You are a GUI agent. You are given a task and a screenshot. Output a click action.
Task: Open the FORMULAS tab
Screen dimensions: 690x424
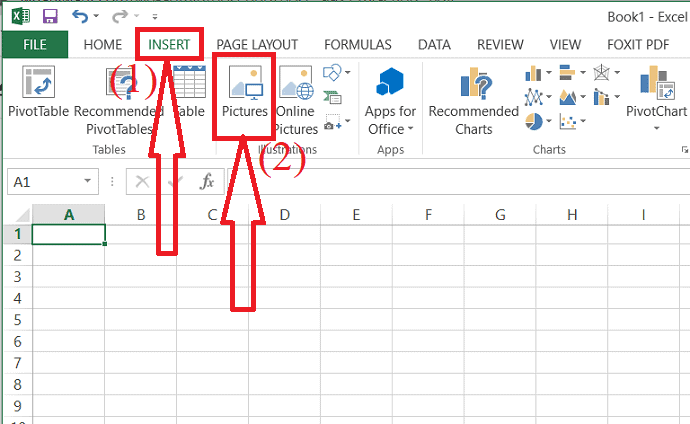[x=358, y=44]
